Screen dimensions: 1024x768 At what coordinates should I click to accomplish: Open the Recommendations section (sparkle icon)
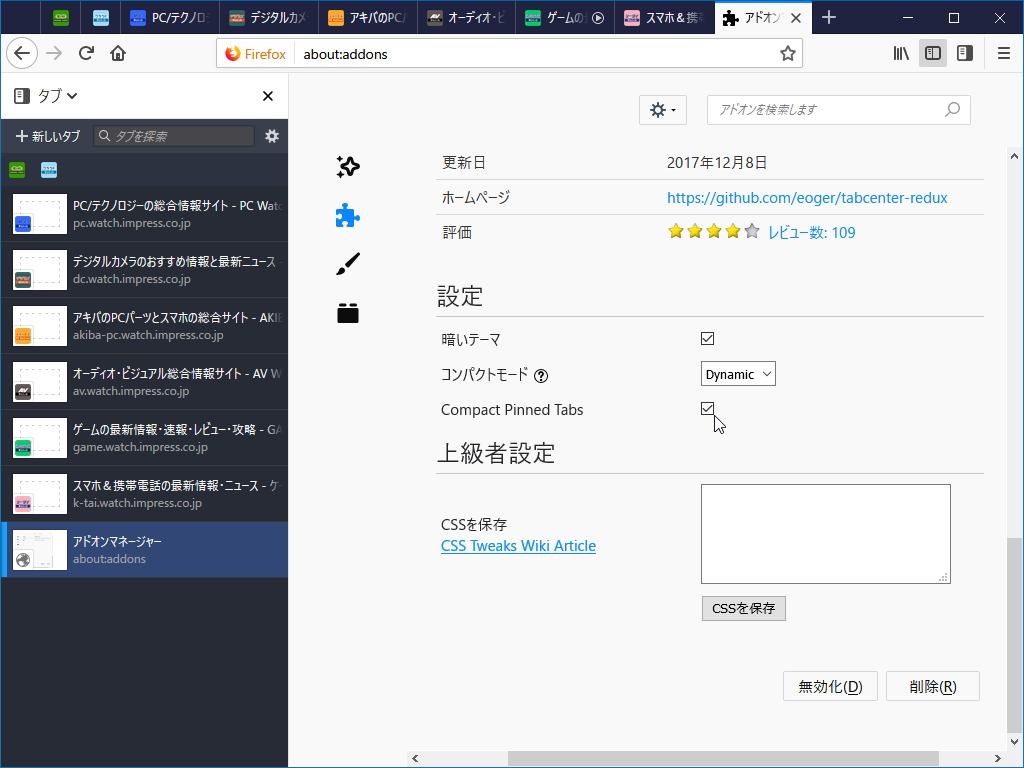[x=347, y=166]
